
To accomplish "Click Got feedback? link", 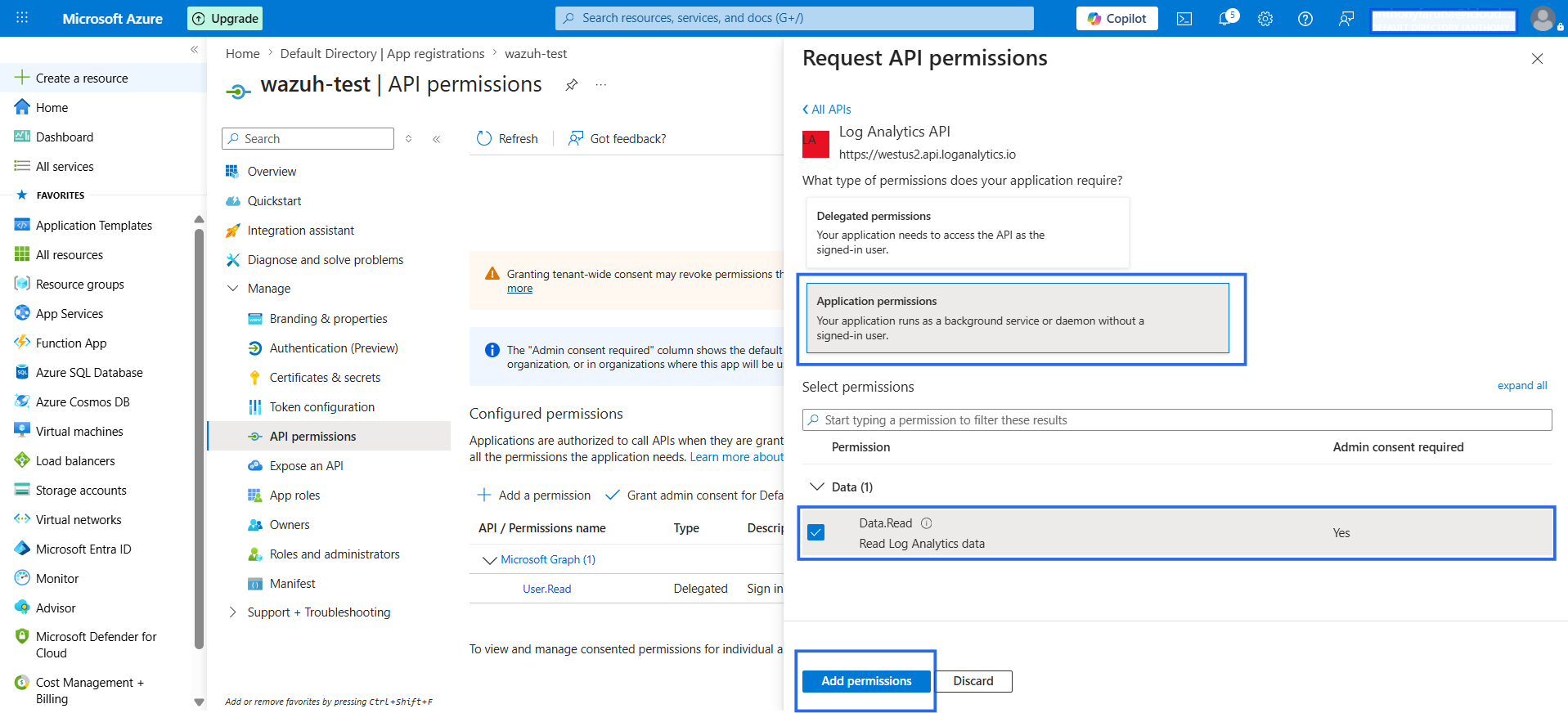I will tap(618, 139).
